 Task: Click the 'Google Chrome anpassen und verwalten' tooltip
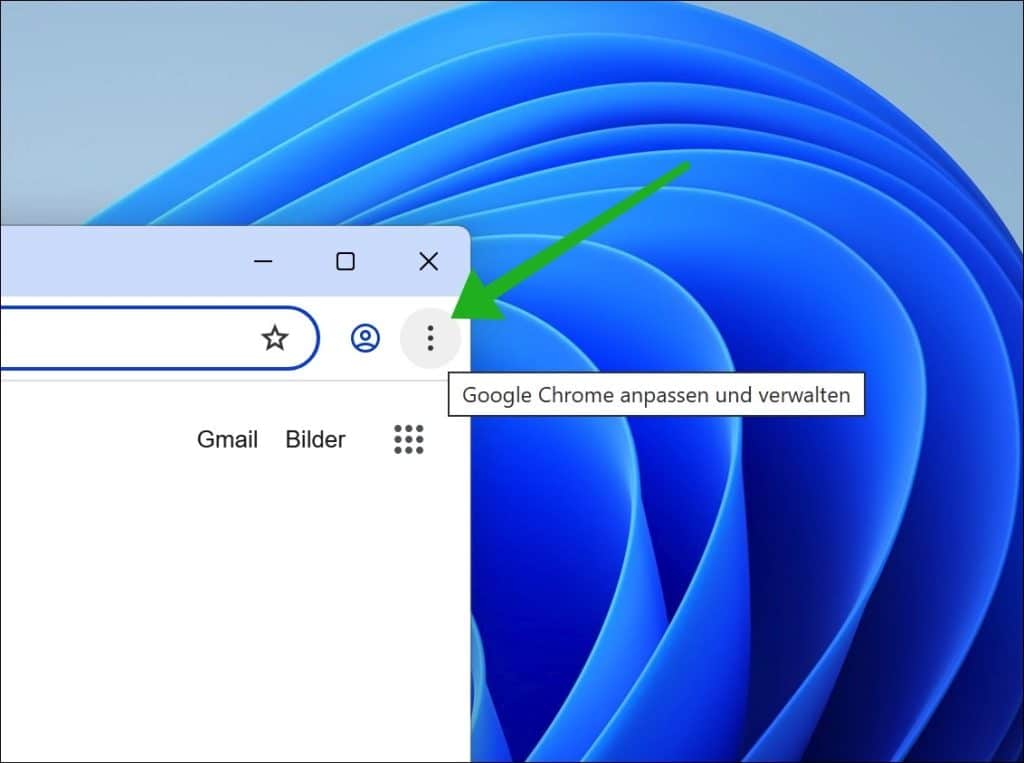(657, 394)
